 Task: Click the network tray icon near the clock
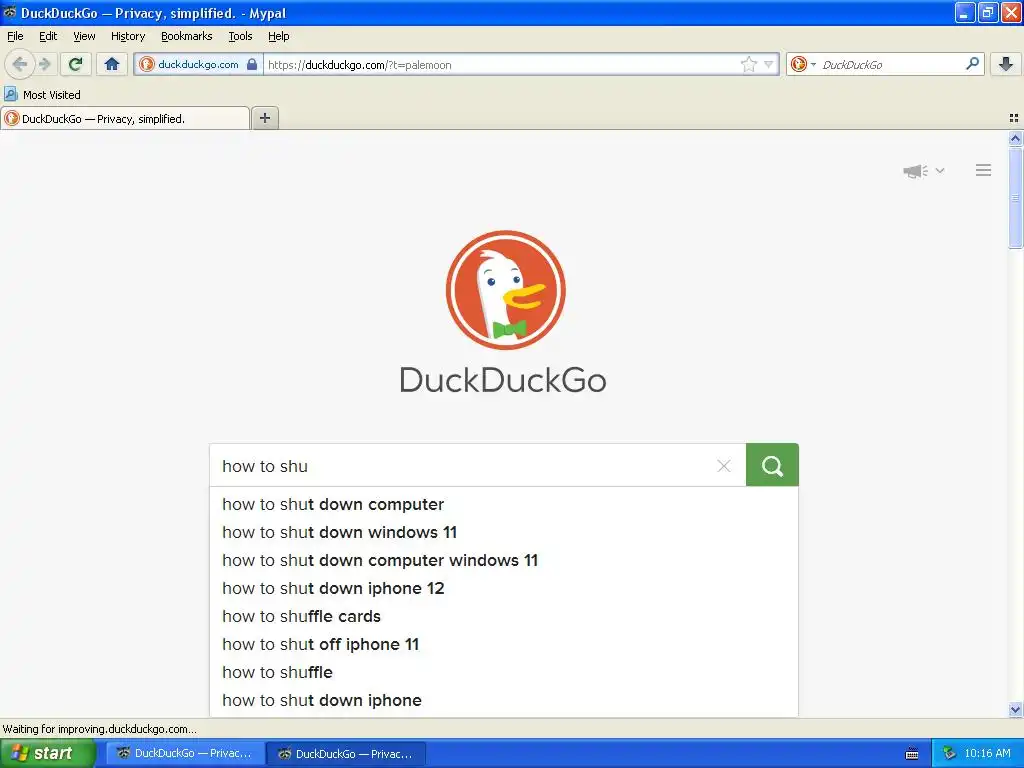tap(949, 754)
